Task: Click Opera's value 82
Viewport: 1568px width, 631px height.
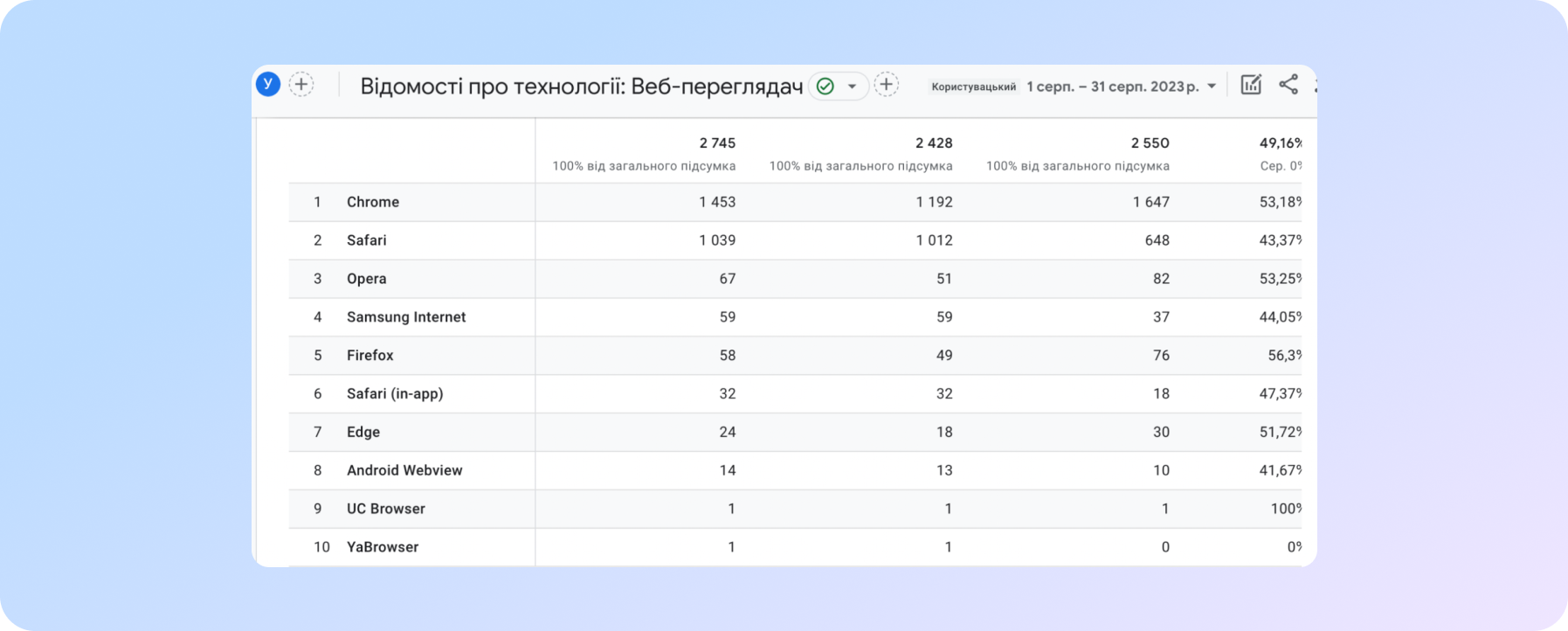Action: coord(1161,279)
